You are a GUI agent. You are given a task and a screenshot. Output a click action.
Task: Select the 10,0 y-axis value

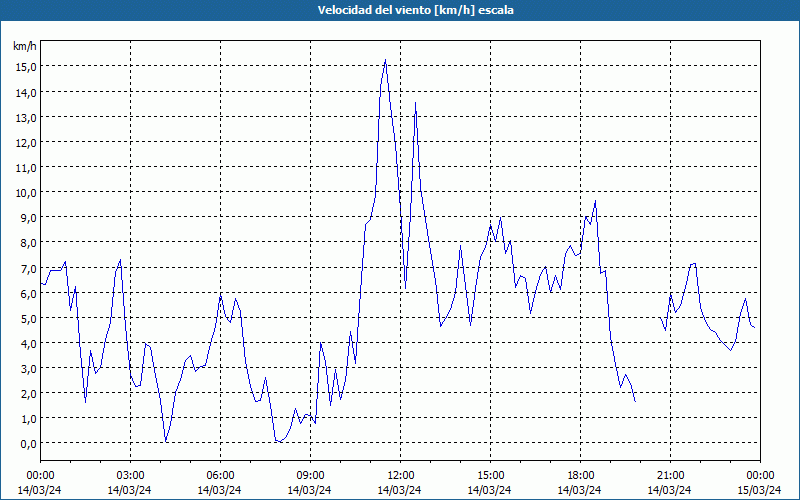26,193
